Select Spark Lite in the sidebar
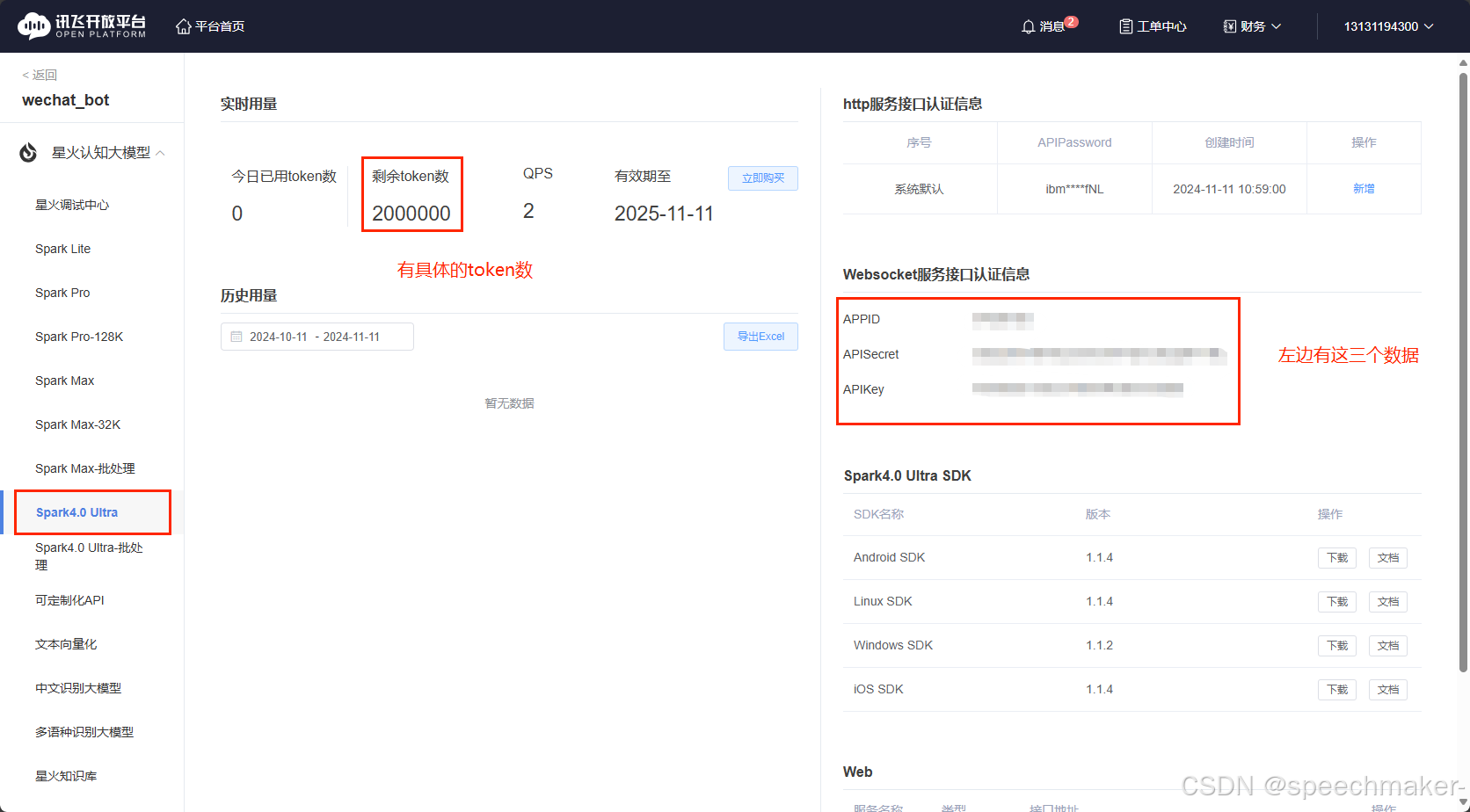 point(62,249)
